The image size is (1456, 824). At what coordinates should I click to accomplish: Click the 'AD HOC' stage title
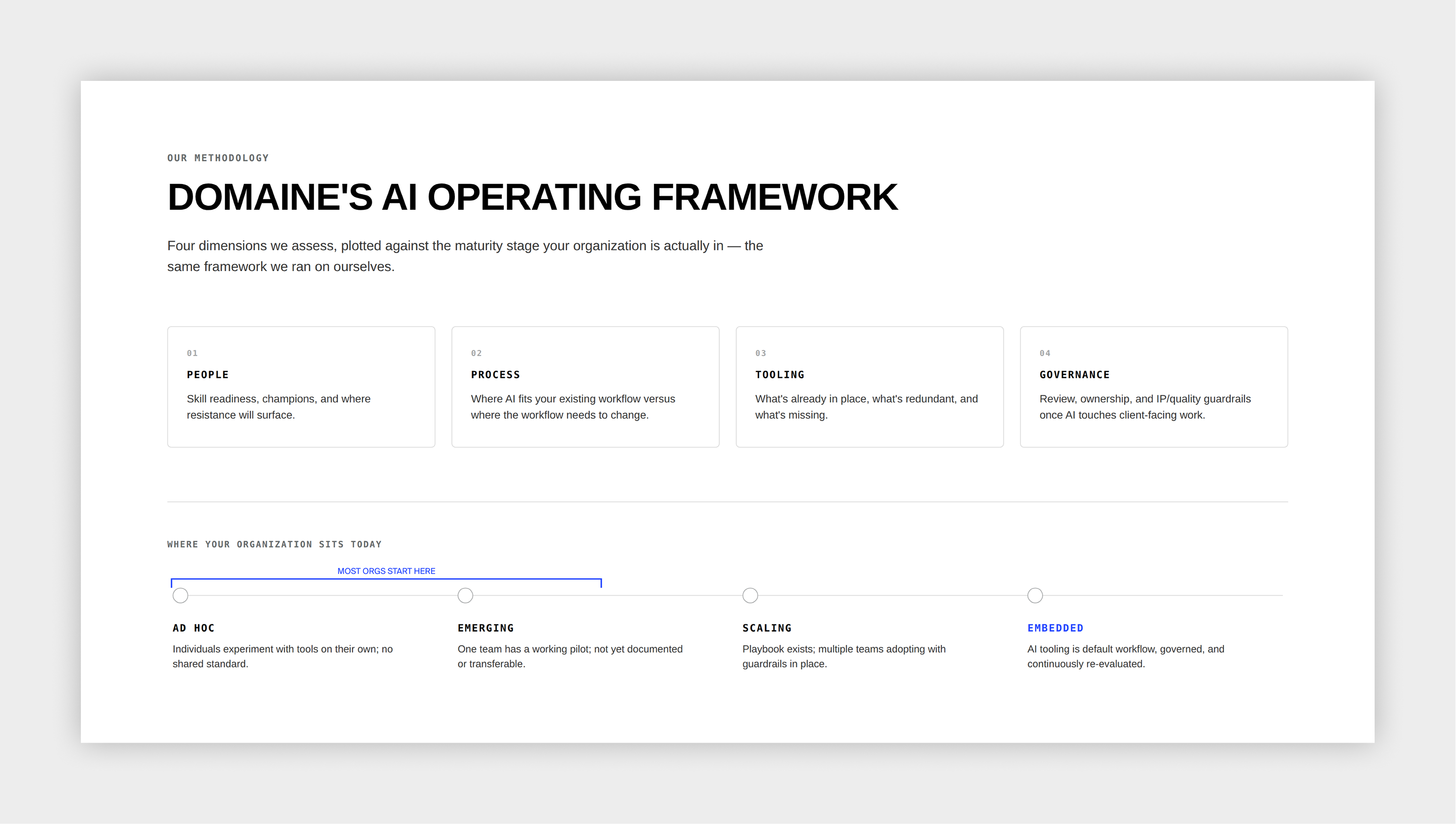pos(194,628)
